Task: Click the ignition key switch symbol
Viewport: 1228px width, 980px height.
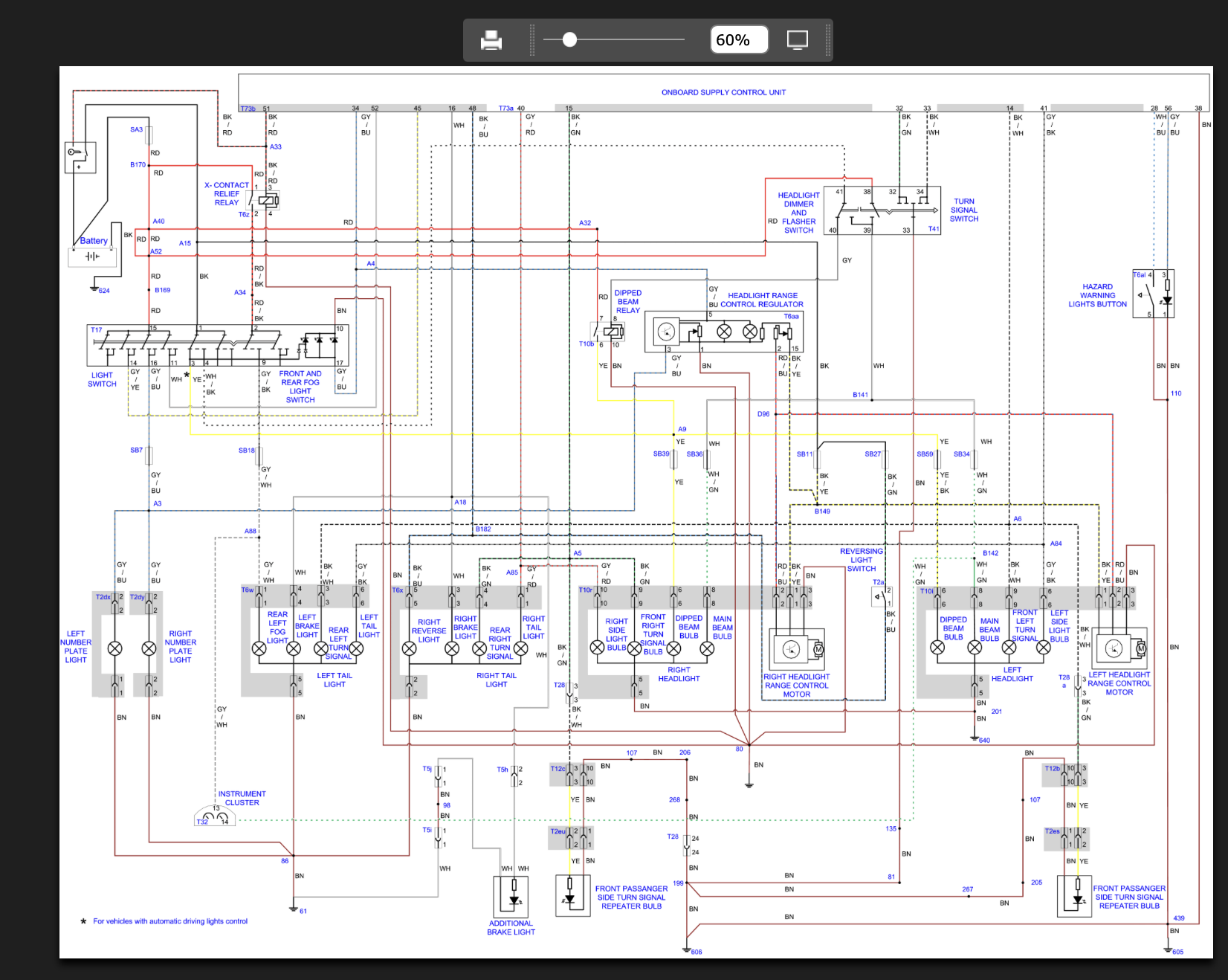Action: 80,157
